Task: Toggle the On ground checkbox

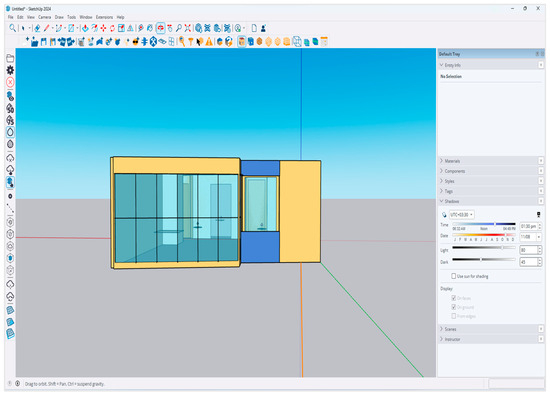Action: pyautogui.click(x=454, y=307)
